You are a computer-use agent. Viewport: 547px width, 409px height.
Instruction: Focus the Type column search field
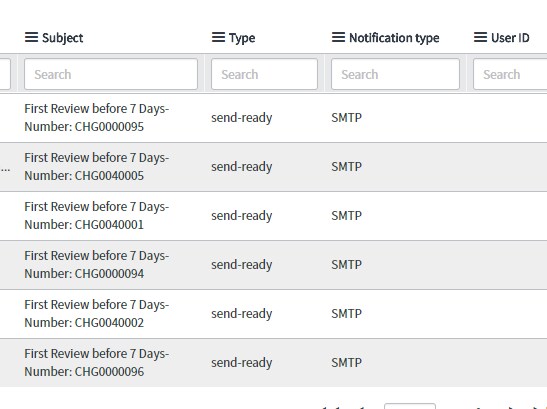pyautogui.click(x=264, y=74)
